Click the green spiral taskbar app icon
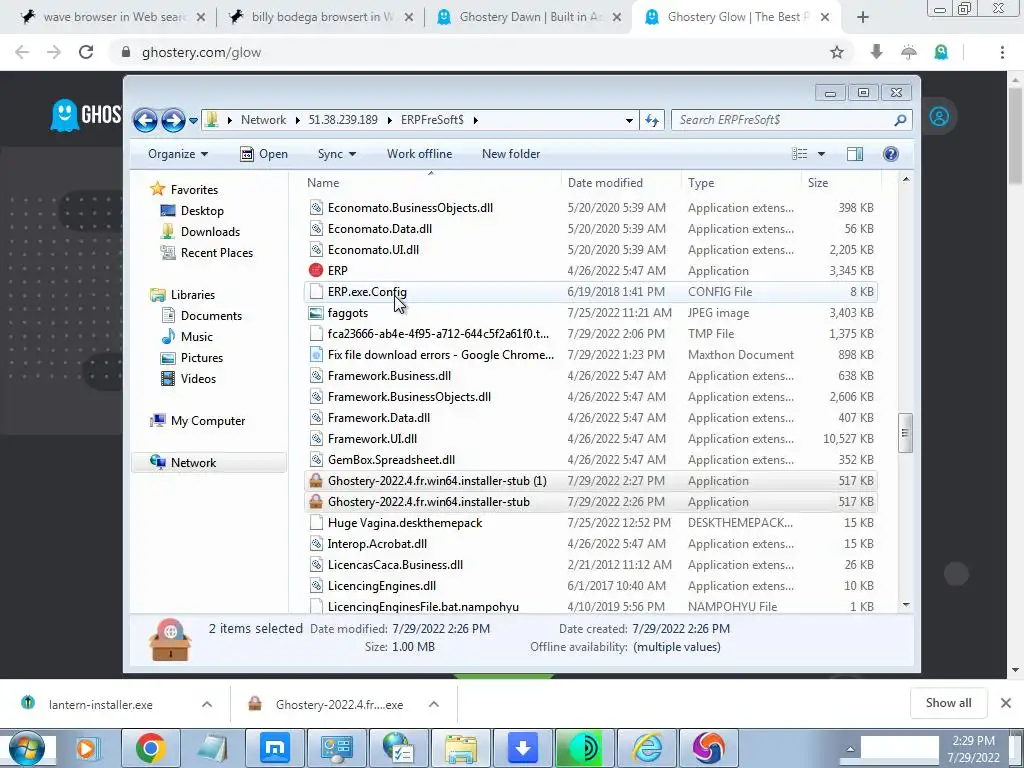Viewport: 1024px width, 768px height. pyautogui.click(x=585, y=748)
